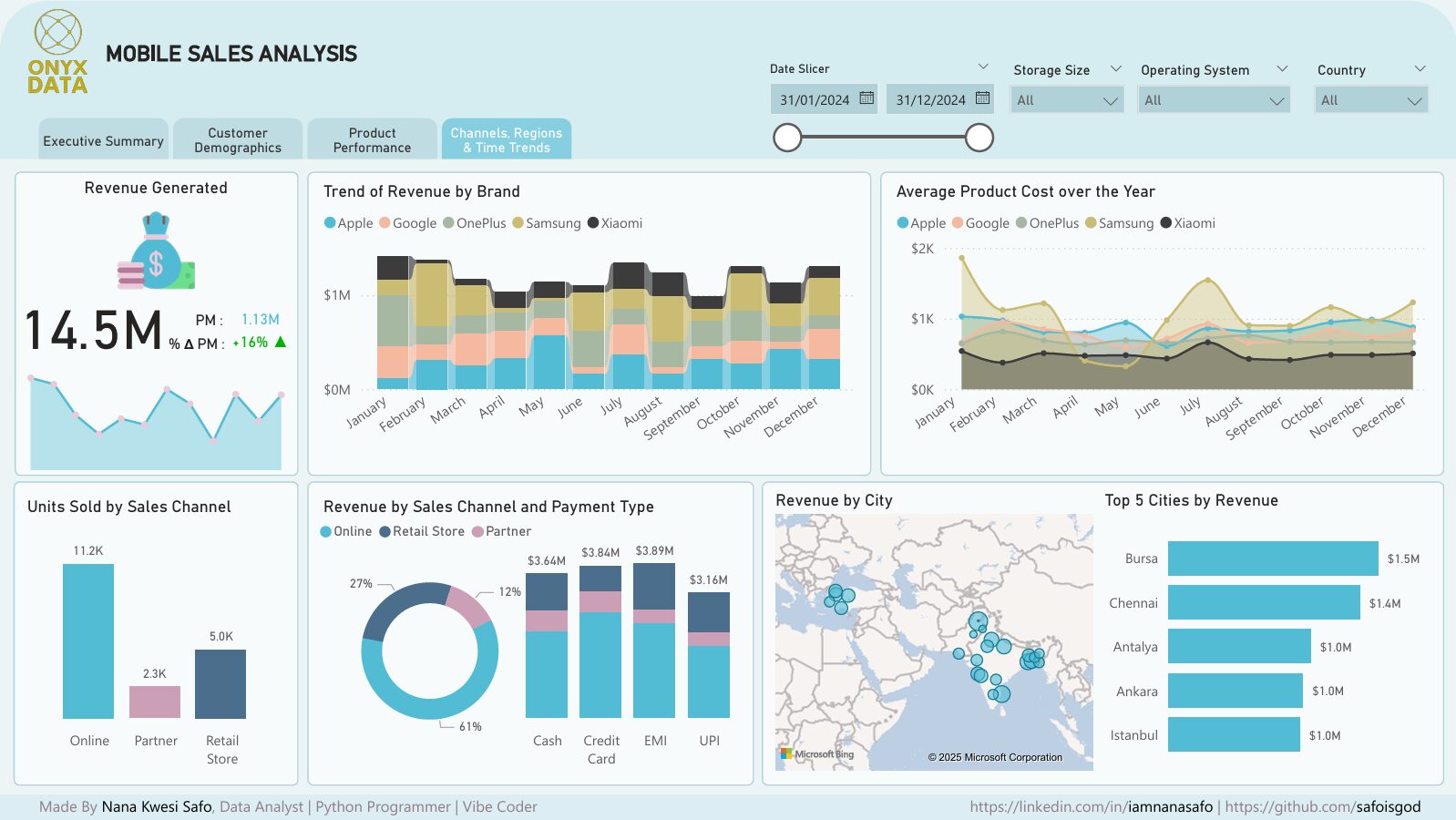This screenshot has height=820, width=1456.
Task: Click the left date slider handle
Action: click(x=787, y=138)
